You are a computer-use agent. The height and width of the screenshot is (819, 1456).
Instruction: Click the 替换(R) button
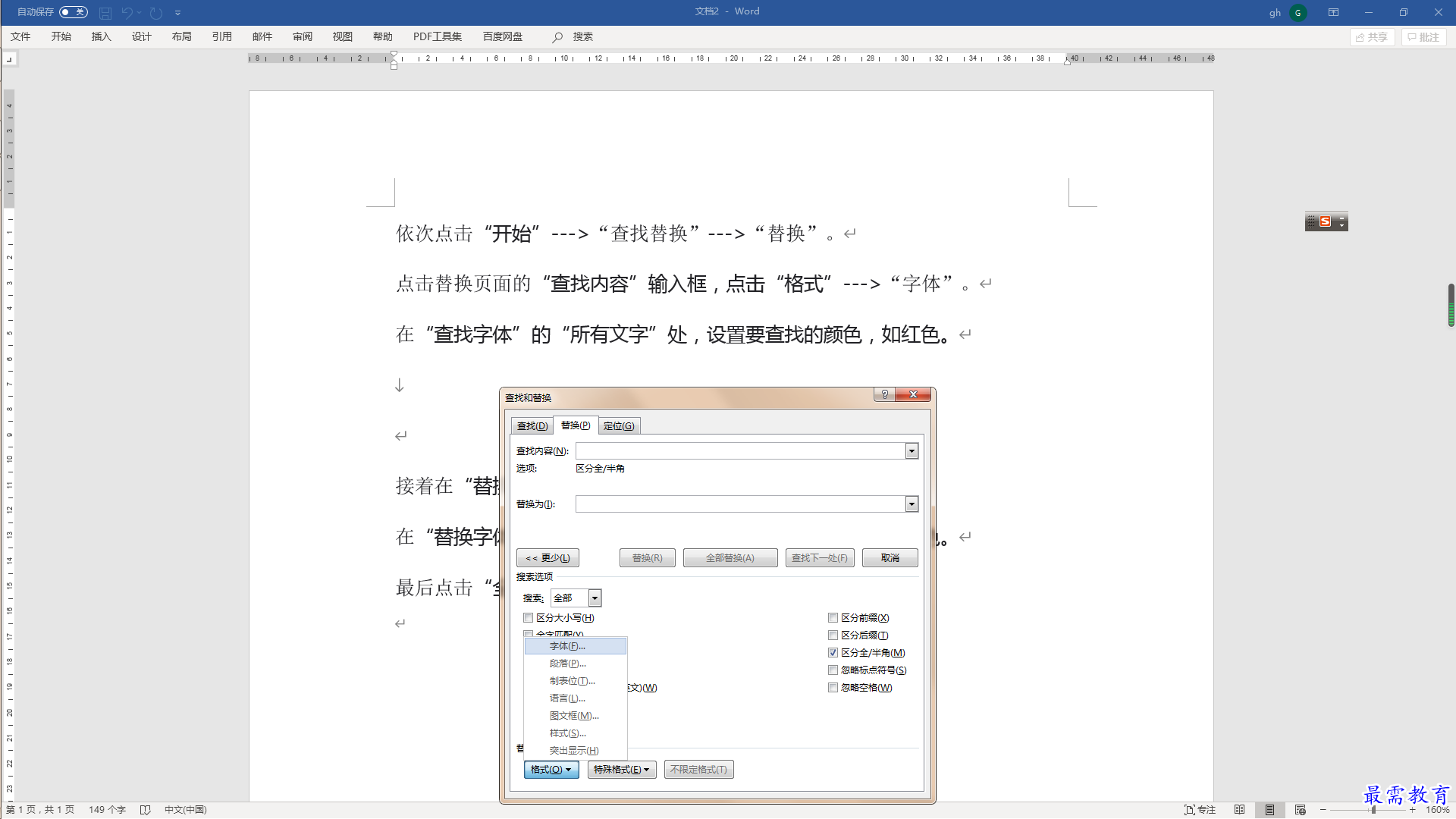647,558
